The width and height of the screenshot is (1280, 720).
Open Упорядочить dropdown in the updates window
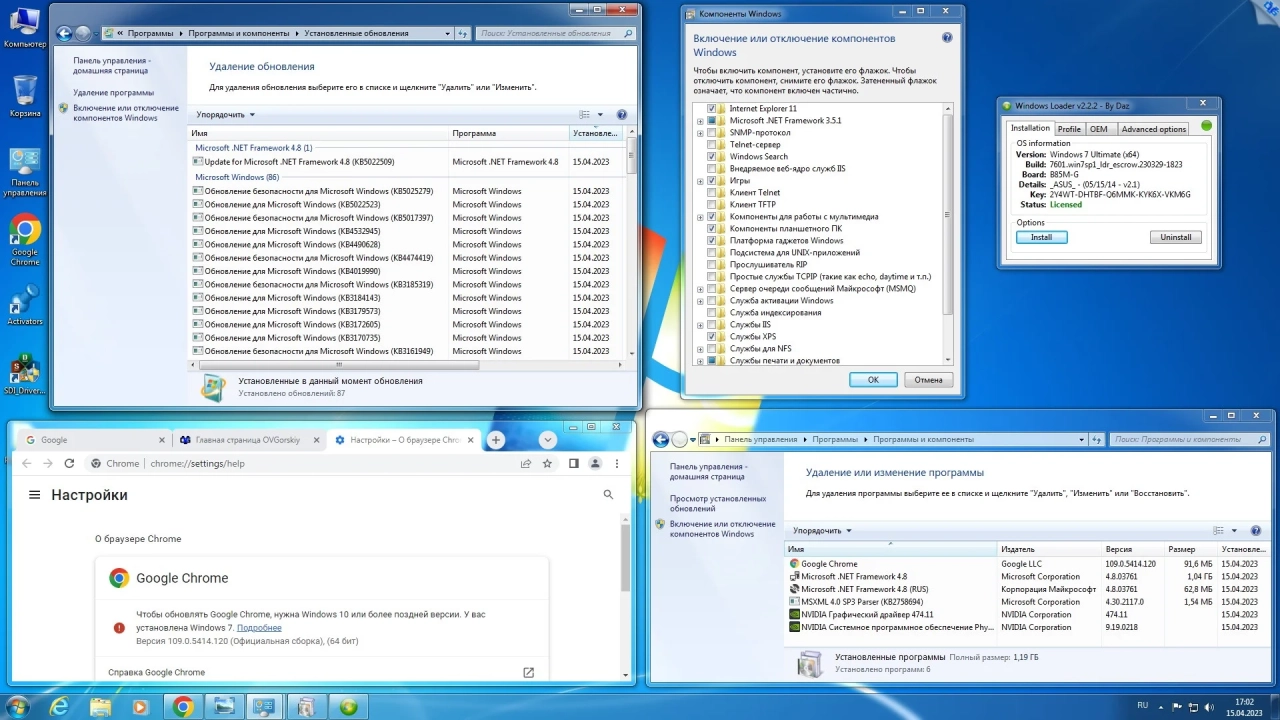(225, 115)
